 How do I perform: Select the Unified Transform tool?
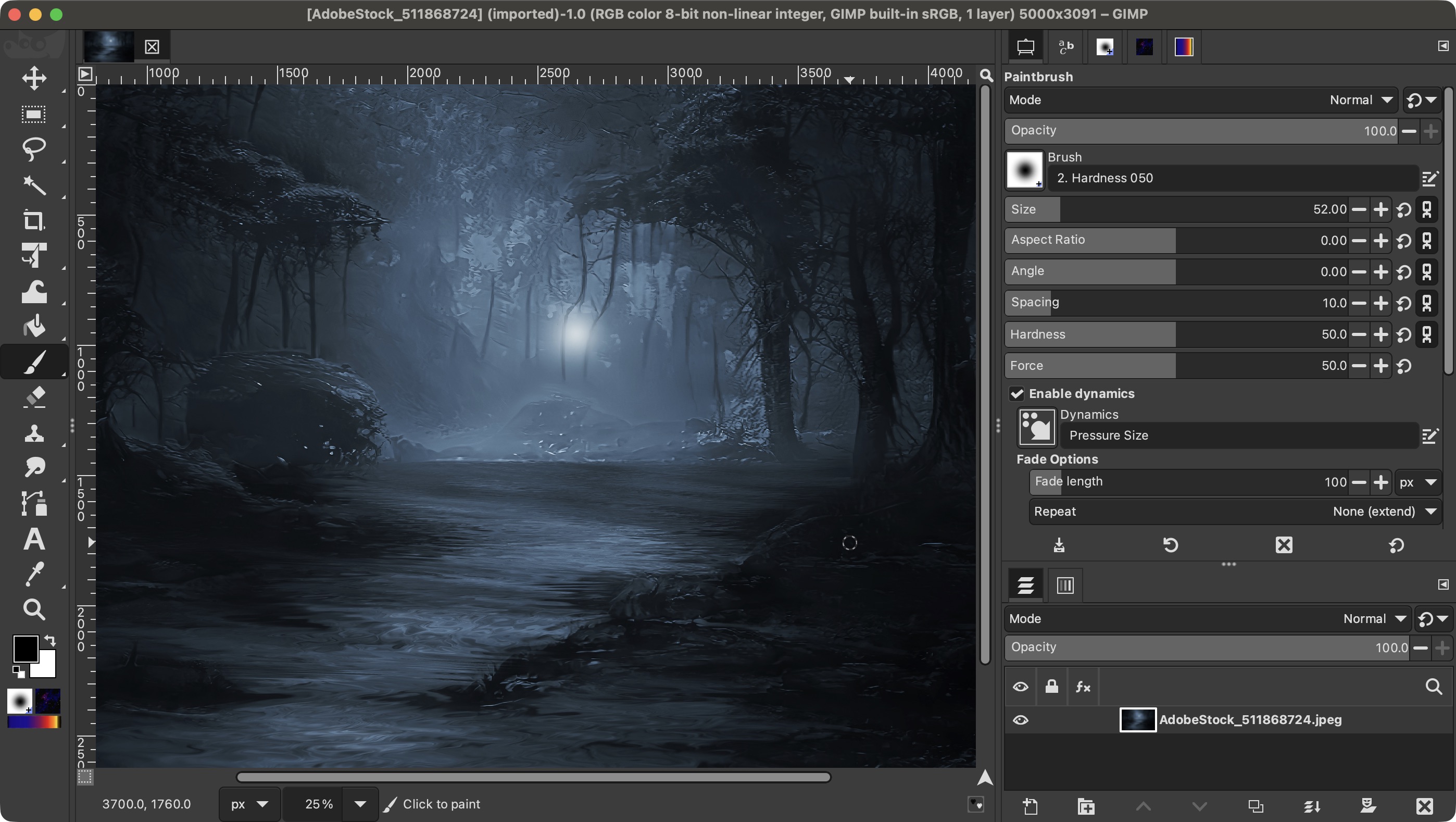(34, 256)
